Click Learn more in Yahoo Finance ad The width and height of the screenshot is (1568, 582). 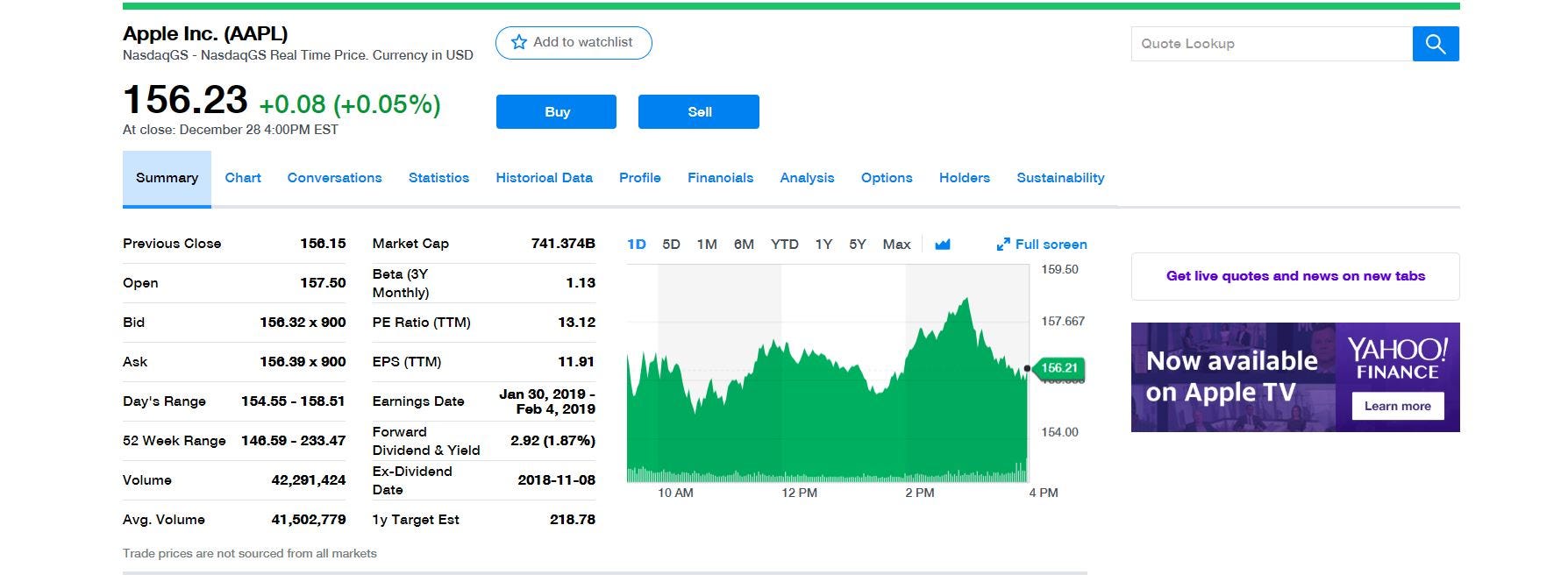[x=1397, y=406]
